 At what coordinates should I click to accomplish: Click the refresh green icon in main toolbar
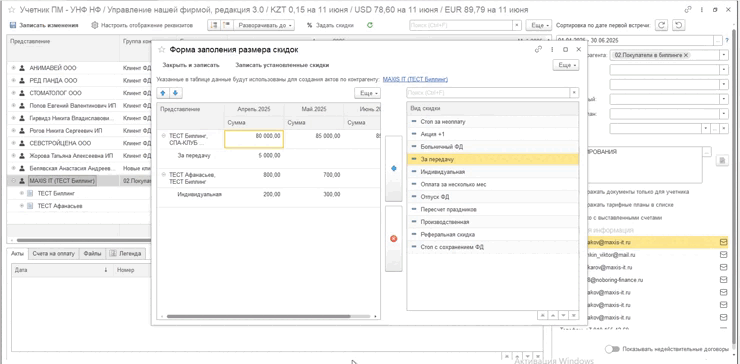(370, 25)
